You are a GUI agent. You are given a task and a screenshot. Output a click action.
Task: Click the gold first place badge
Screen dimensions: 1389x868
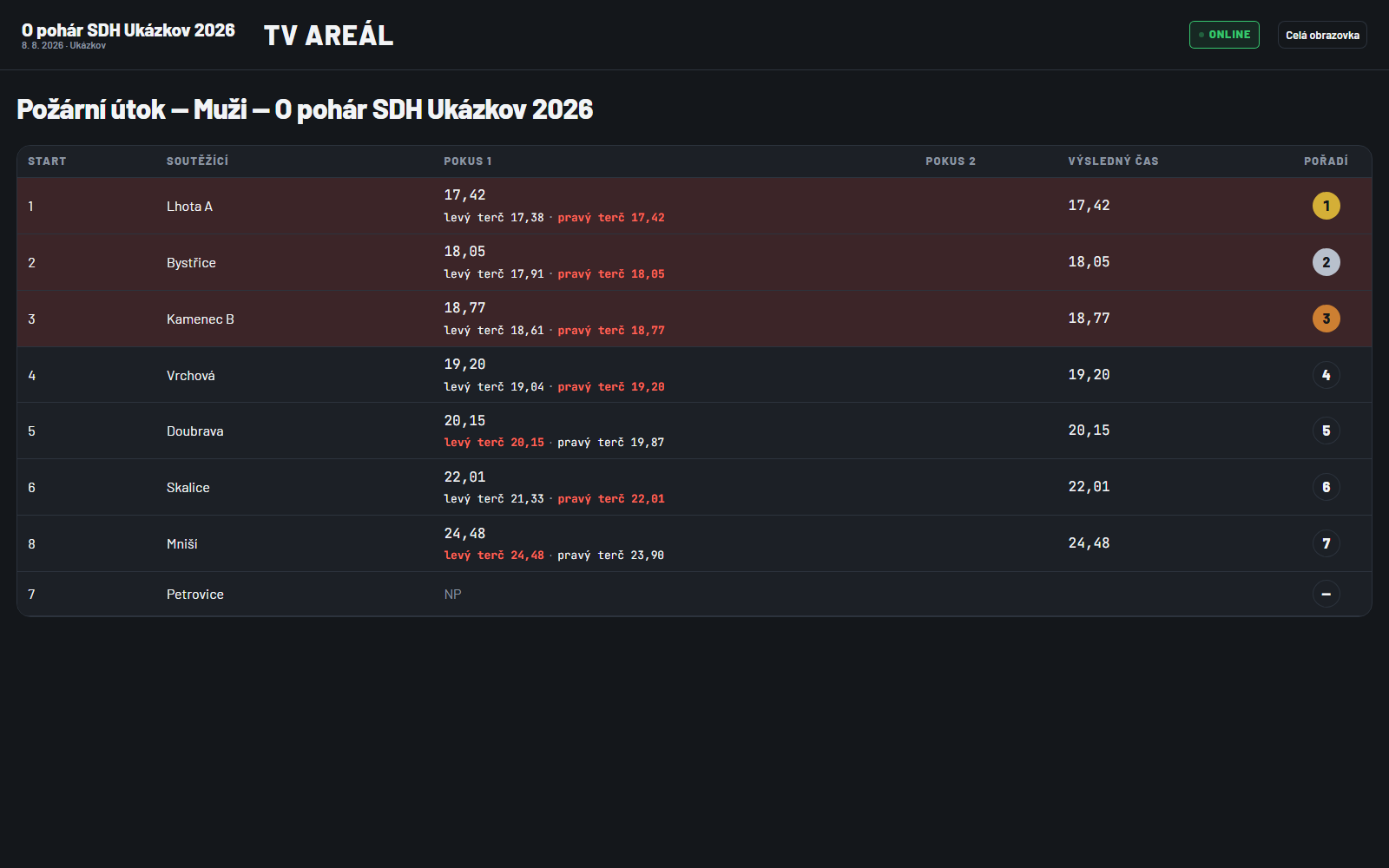point(1326,206)
